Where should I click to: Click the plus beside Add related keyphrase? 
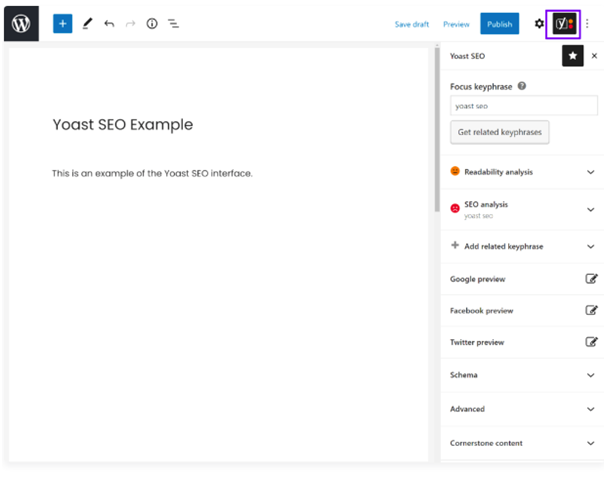pyautogui.click(x=455, y=245)
